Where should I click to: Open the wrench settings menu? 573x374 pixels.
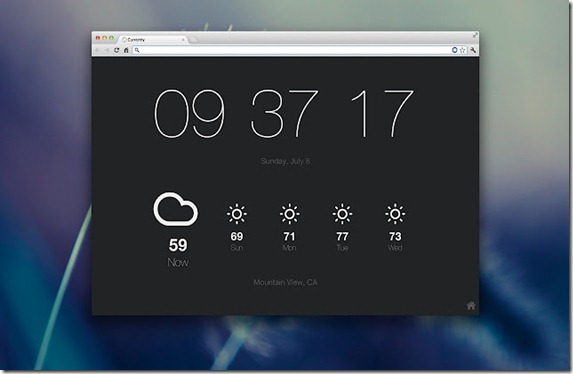[473, 50]
